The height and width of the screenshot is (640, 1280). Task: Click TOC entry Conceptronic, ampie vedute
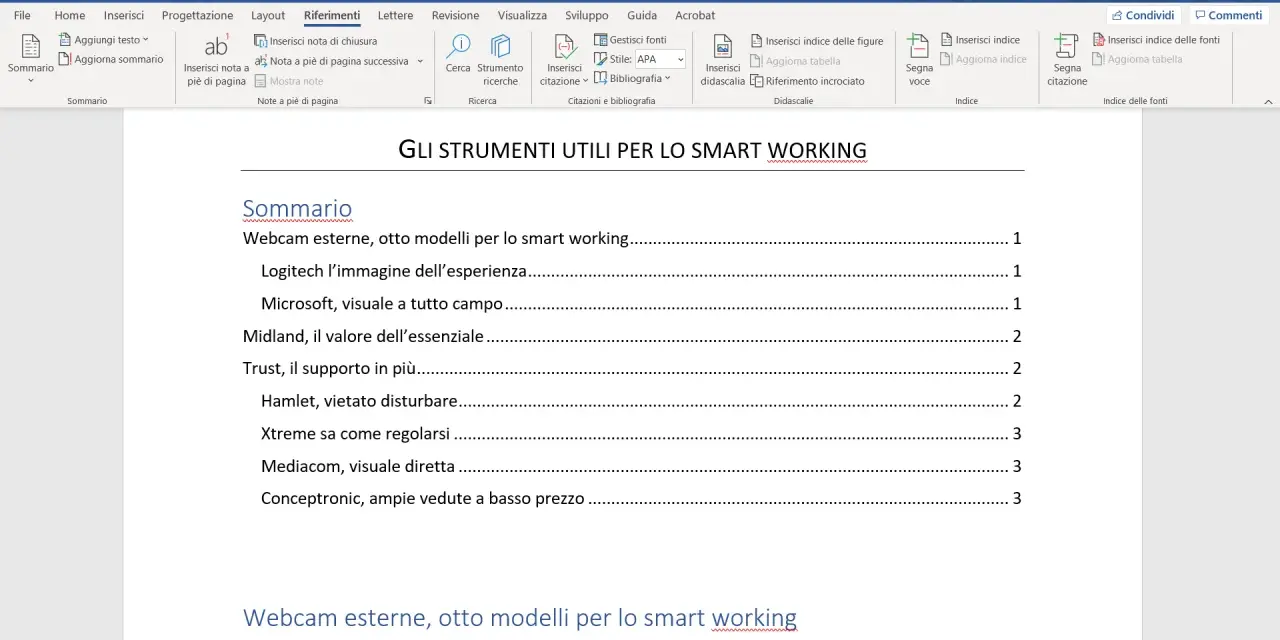tap(641, 498)
